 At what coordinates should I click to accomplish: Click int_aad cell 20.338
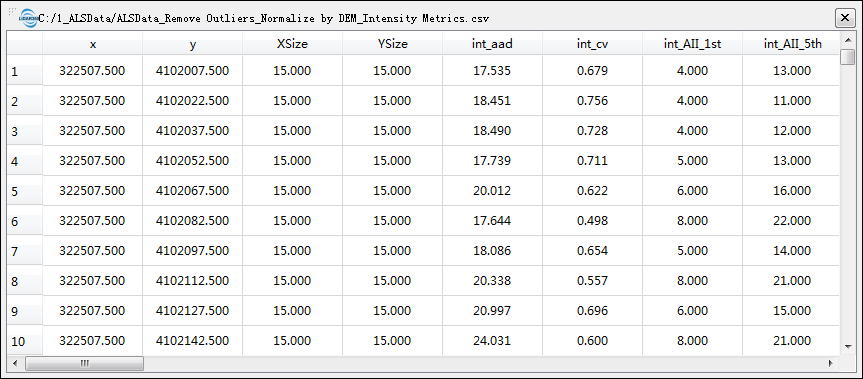click(492, 281)
